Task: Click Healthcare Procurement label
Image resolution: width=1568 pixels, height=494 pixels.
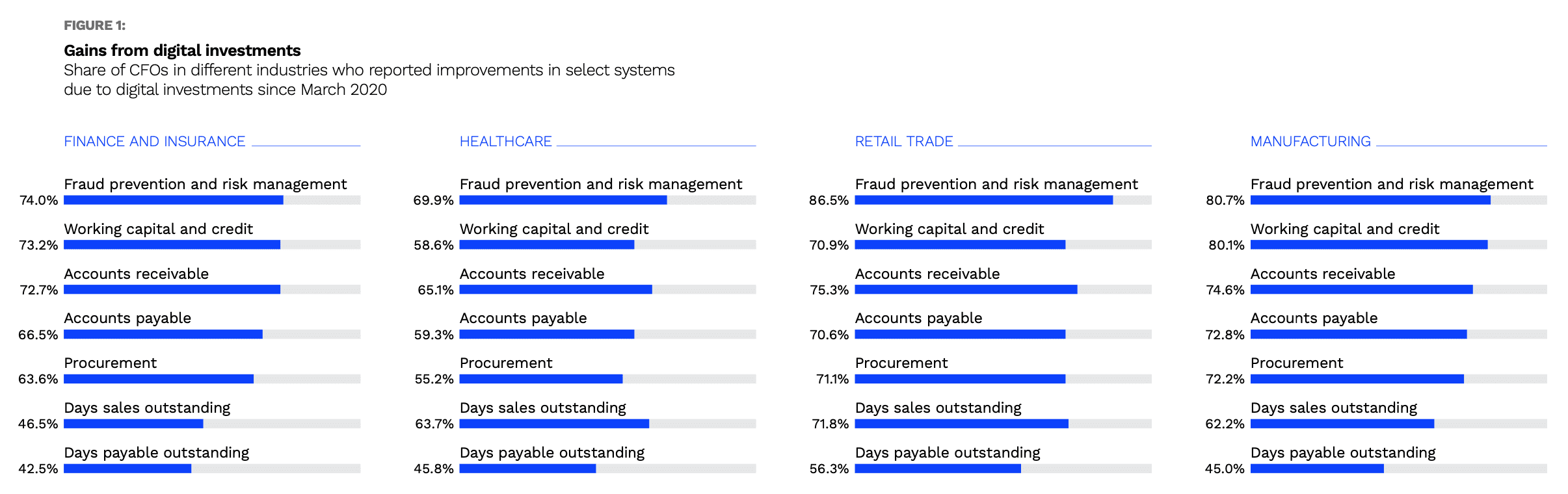Action: [x=505, y=363]
